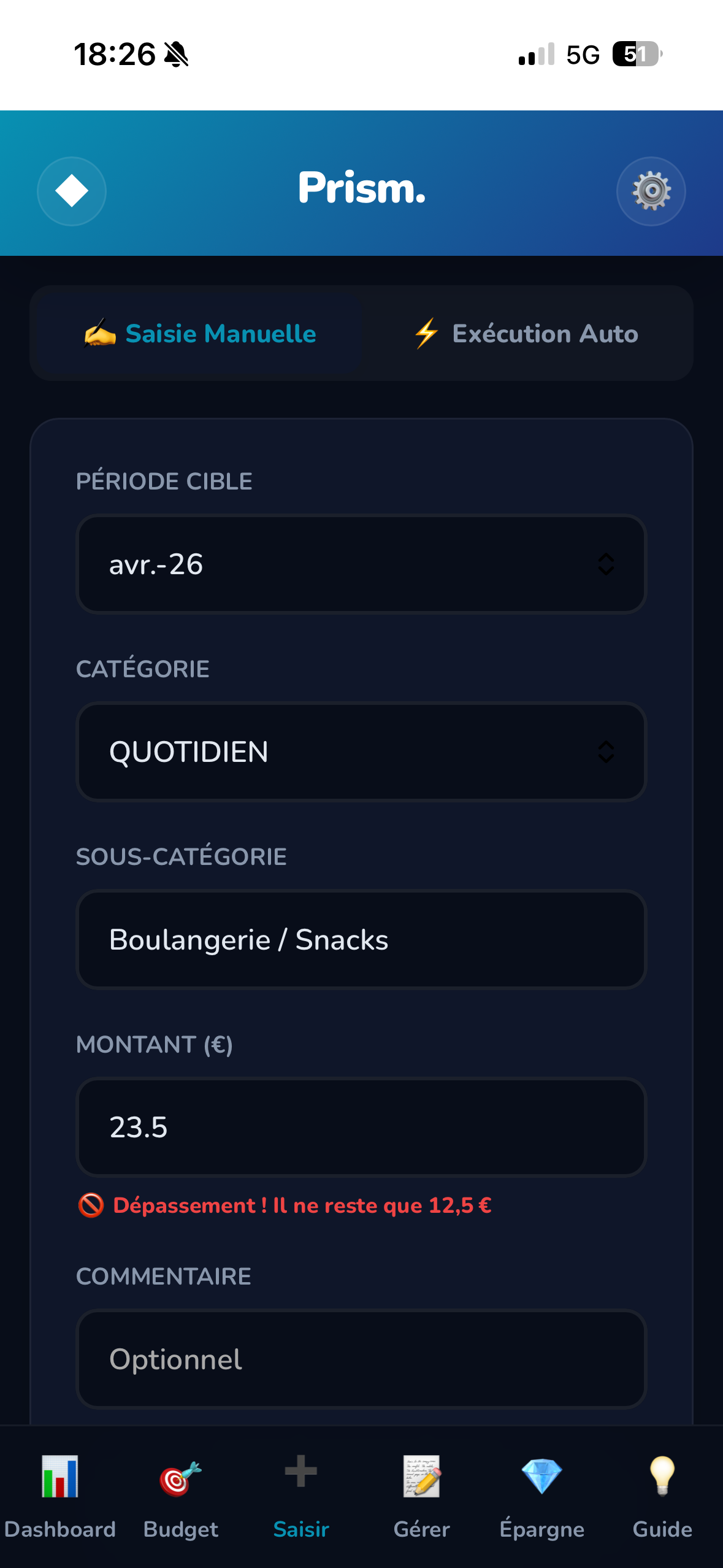Tap the Saisir plus icon

301,1472
